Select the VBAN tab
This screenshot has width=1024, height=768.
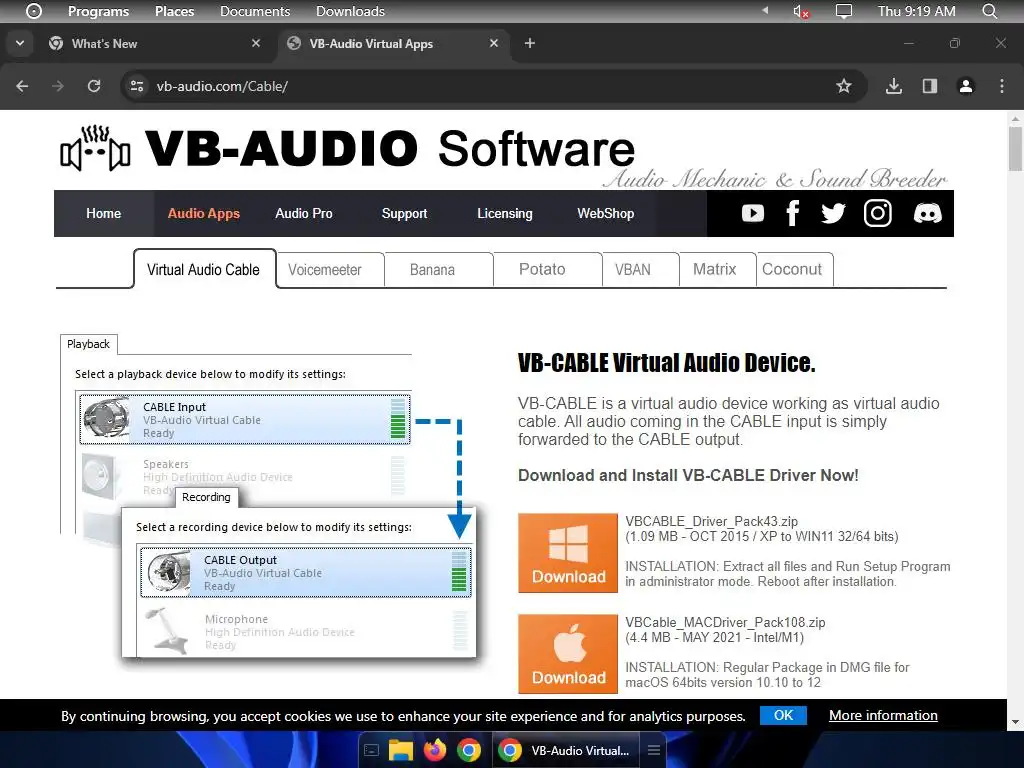coord(640,270)
